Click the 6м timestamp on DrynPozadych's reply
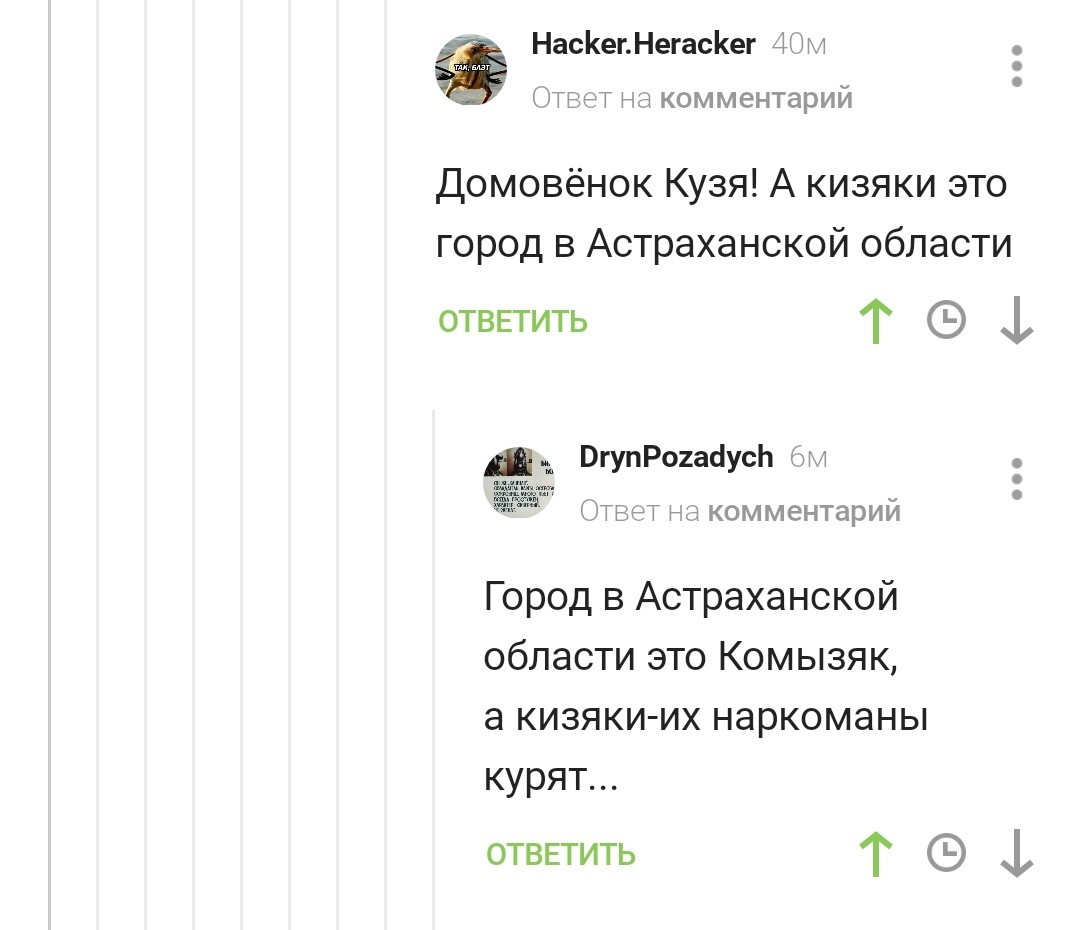The height and width of the screenshot is (930, 1080). click(x=808, y=457)
